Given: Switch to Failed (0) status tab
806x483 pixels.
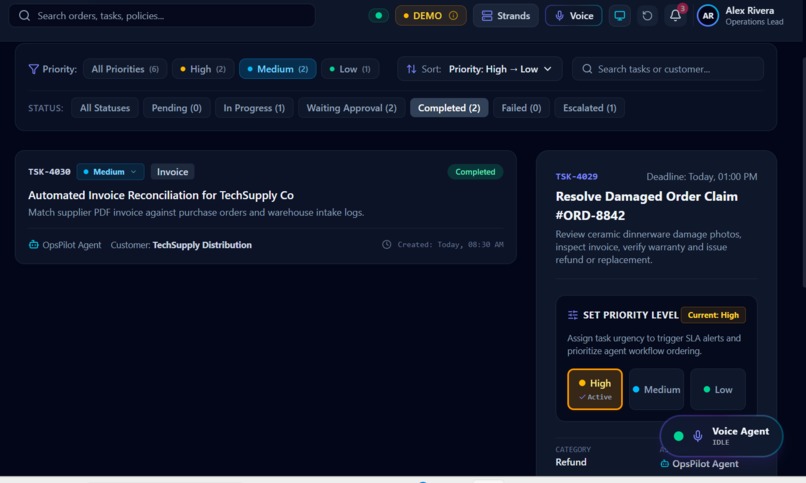Looking at the screenshot, I should [x=521, y=108].
